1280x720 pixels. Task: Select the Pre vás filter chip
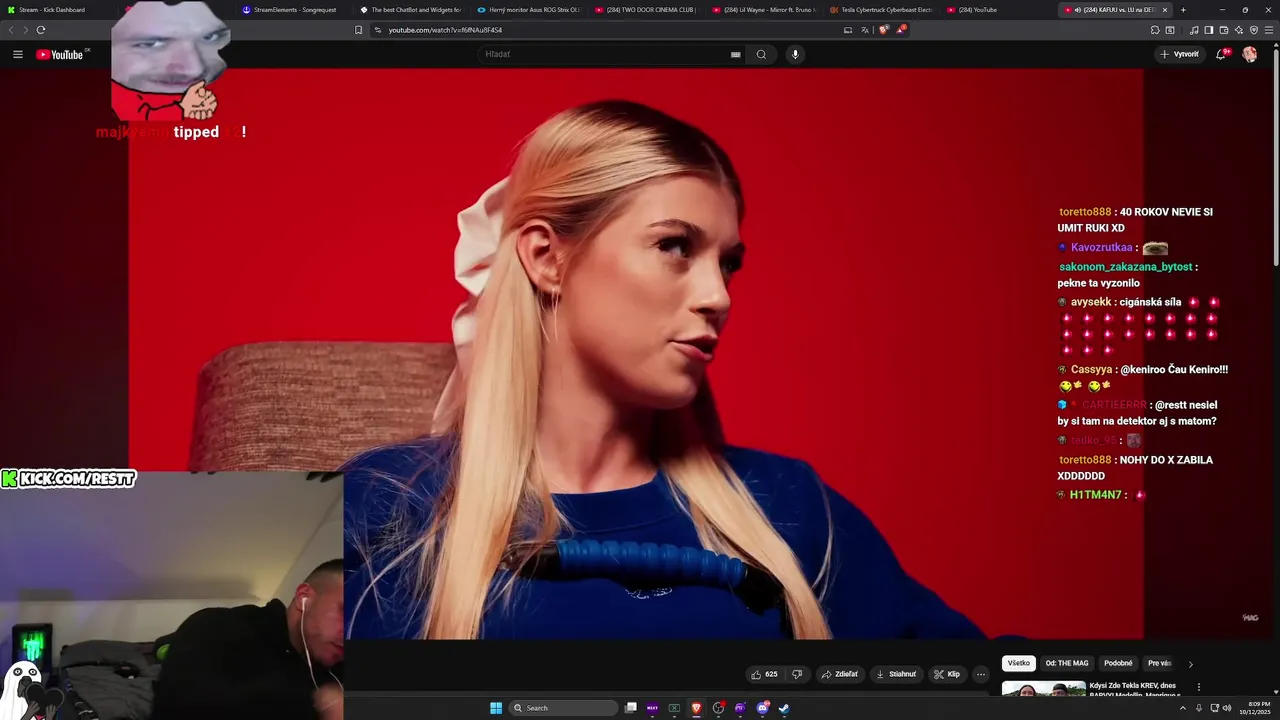(1160, 663)
